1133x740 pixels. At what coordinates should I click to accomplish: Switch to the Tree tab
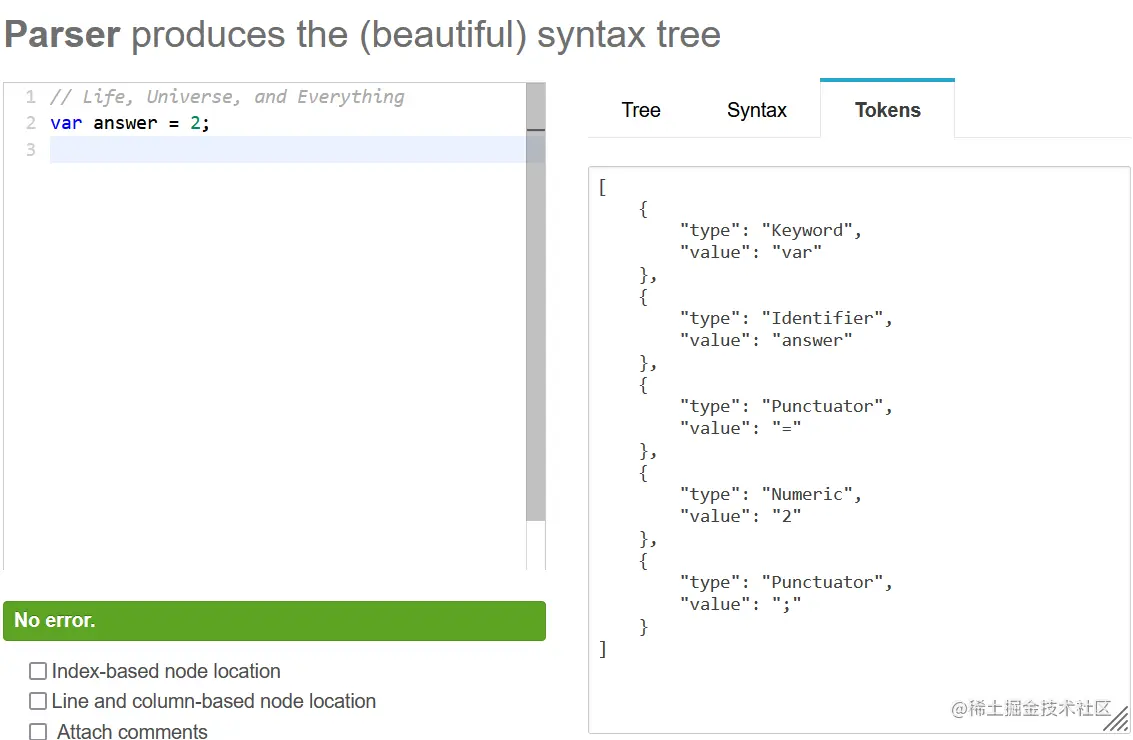[640, 110]
